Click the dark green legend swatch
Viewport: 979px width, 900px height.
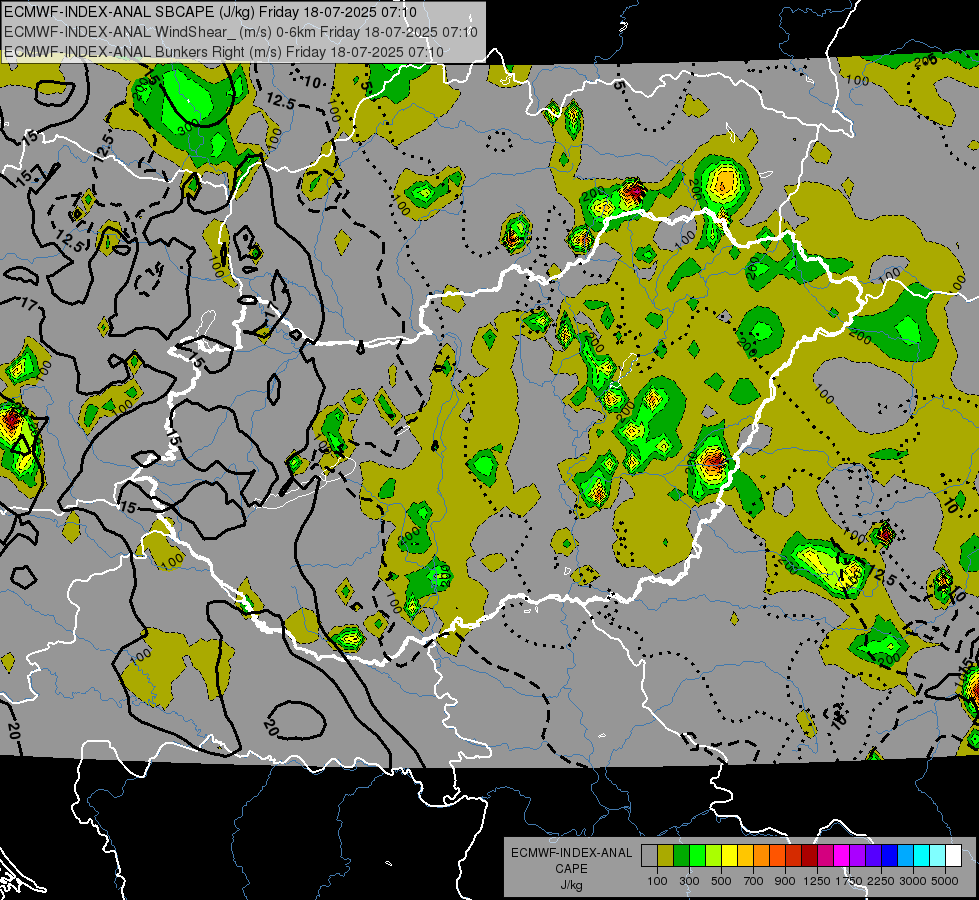(681, 856)
